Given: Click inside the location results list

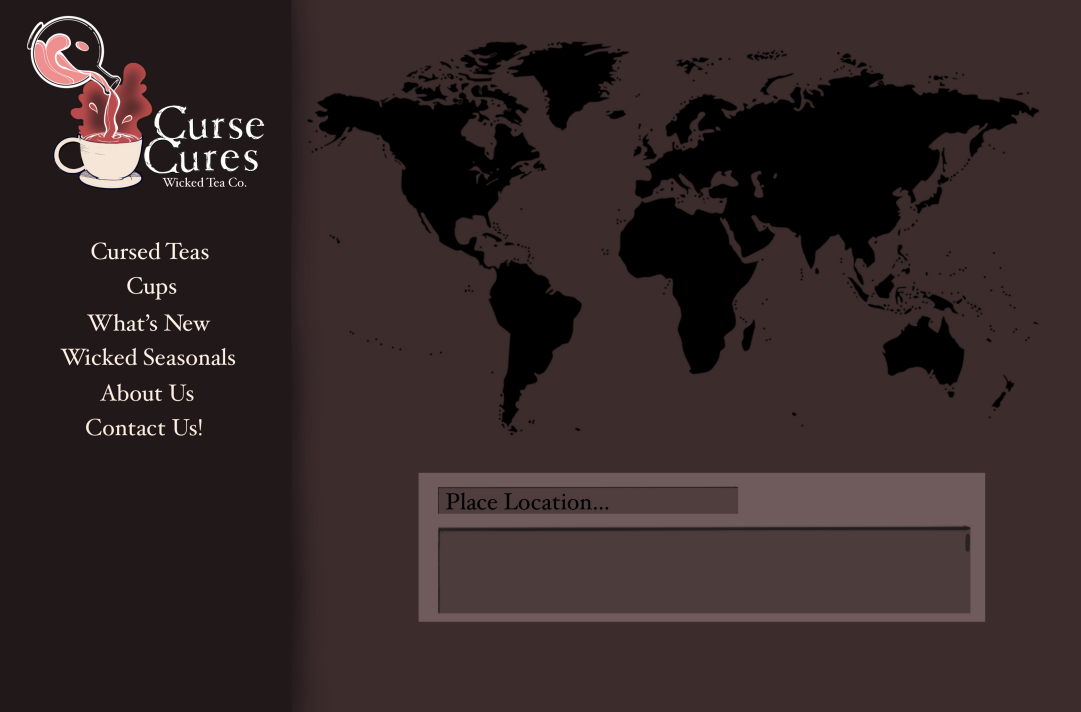Looking at the screenshot, I should pos(700,568).
